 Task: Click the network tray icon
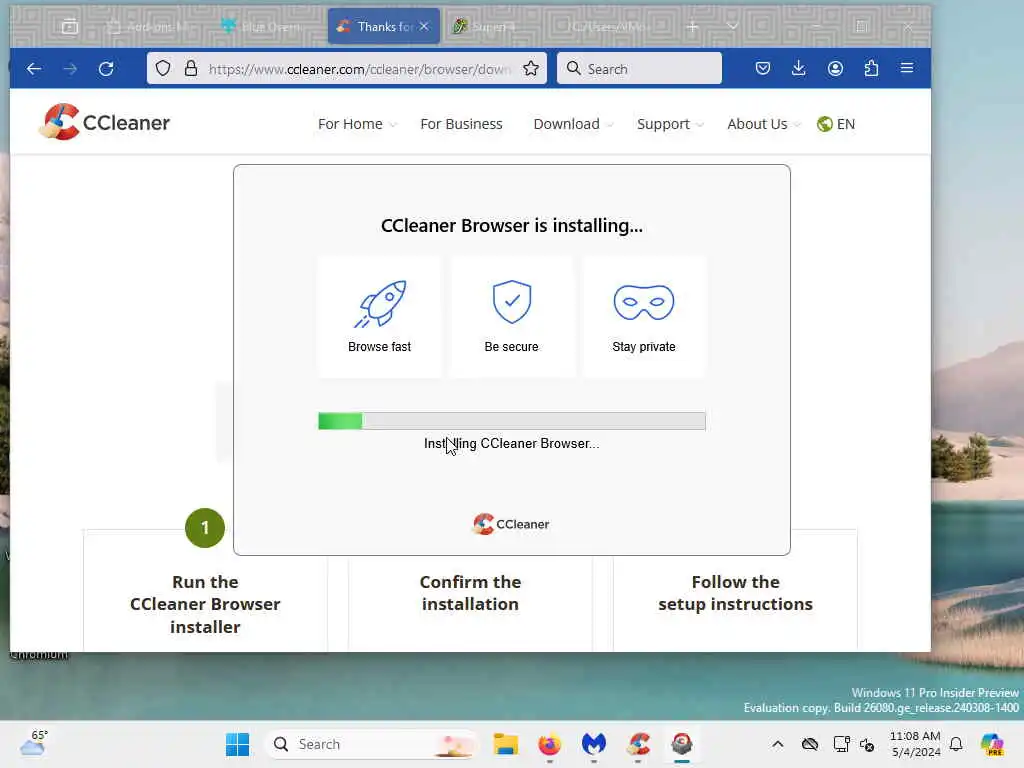[x=841, y=744]
